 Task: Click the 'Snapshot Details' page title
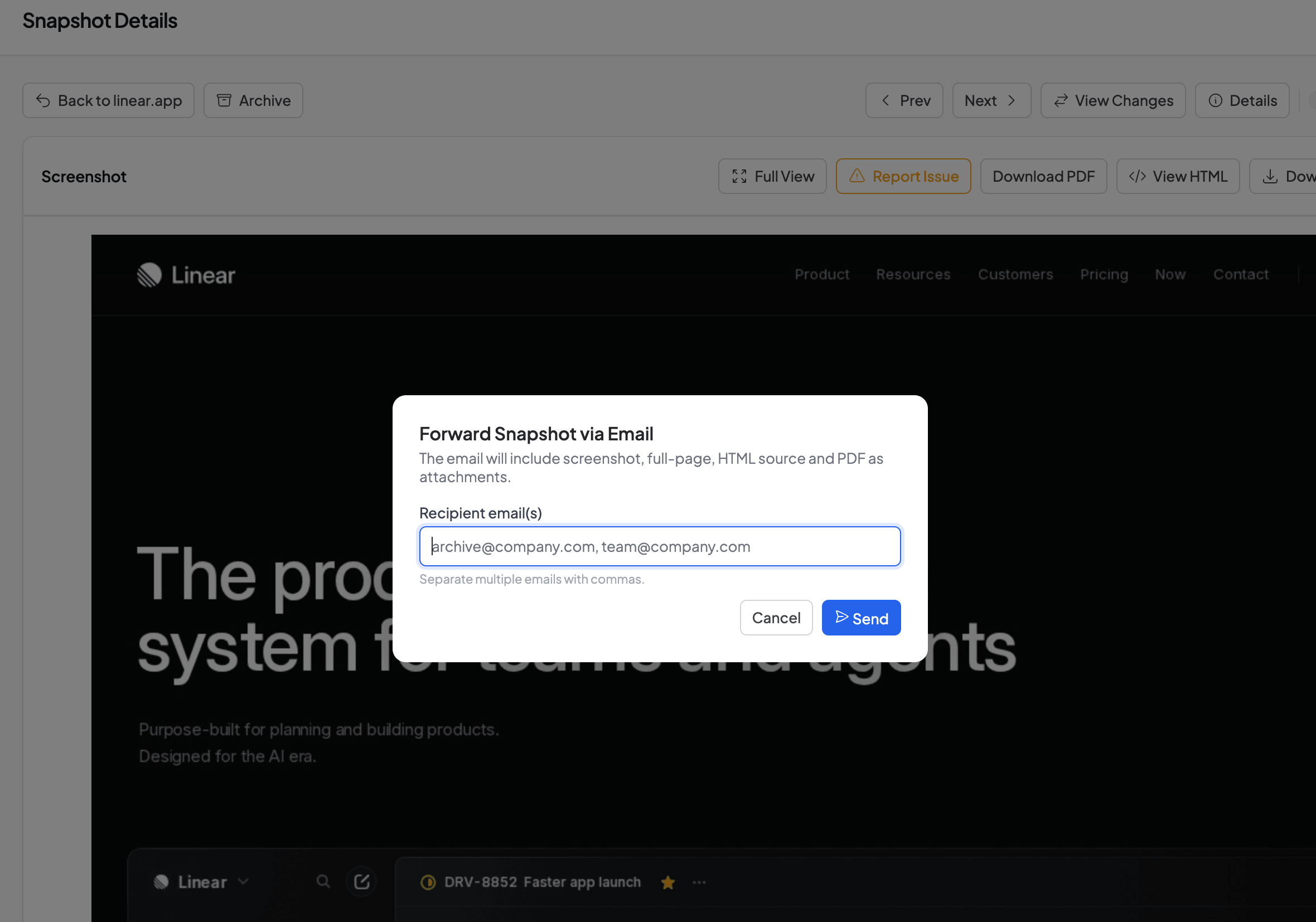click(100, 21)
